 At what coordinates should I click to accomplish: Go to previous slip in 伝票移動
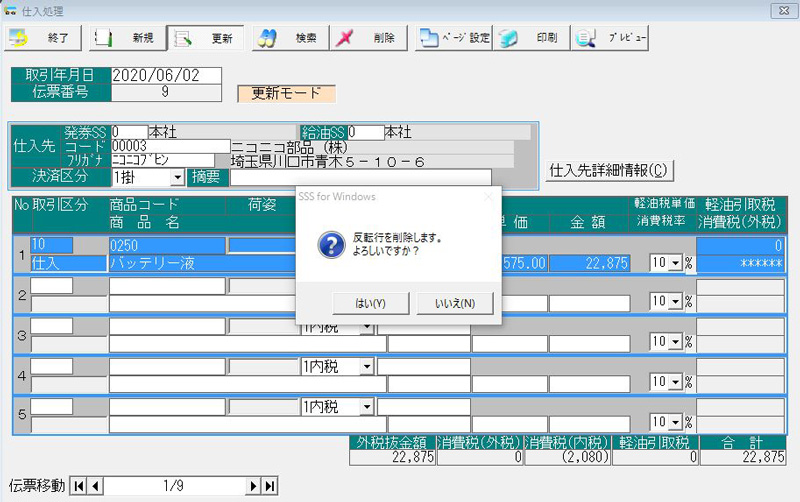(97, 486)
